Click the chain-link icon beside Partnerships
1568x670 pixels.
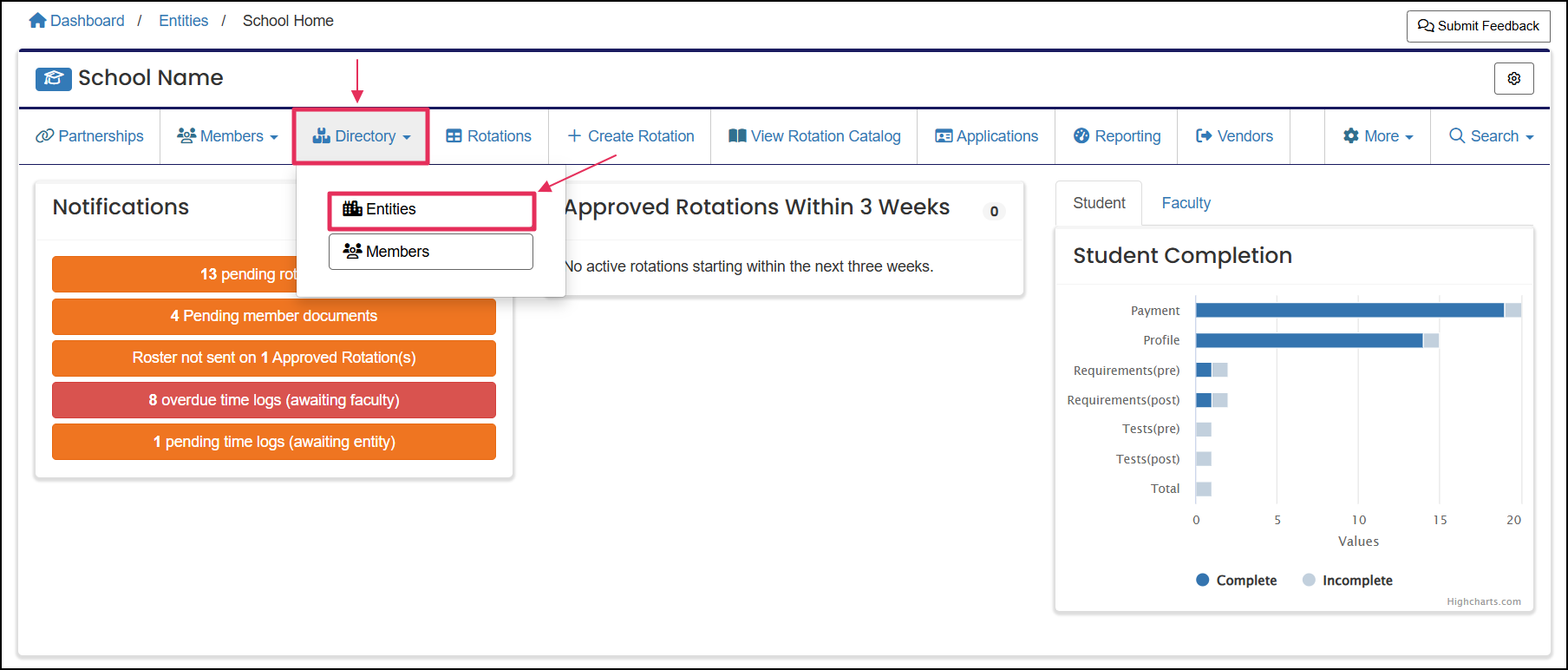[x=45, y=136]
